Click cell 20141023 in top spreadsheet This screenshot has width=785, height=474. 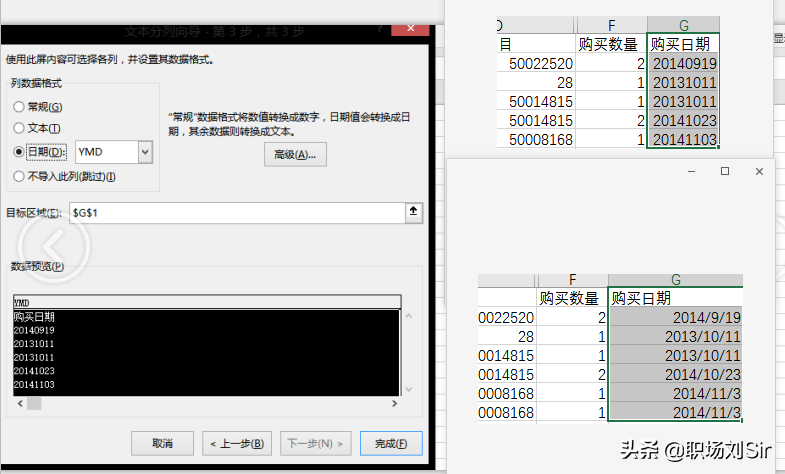pyautogui.click(x=683, y=121)
